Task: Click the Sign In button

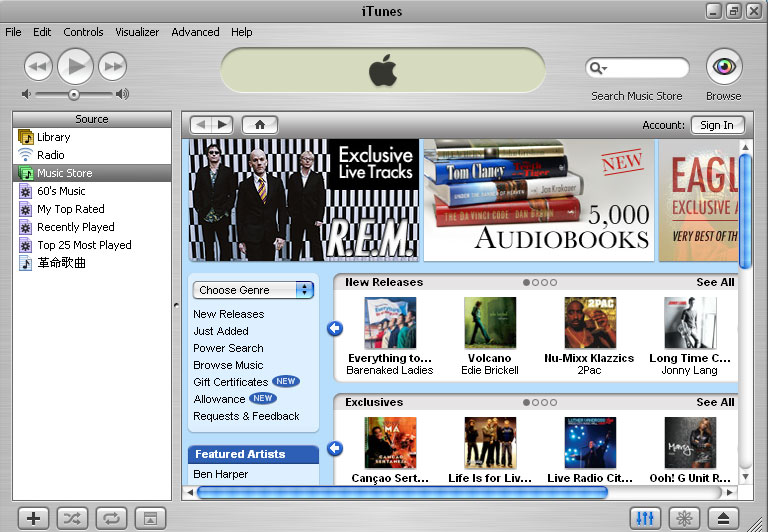Action: coord(718,125)
